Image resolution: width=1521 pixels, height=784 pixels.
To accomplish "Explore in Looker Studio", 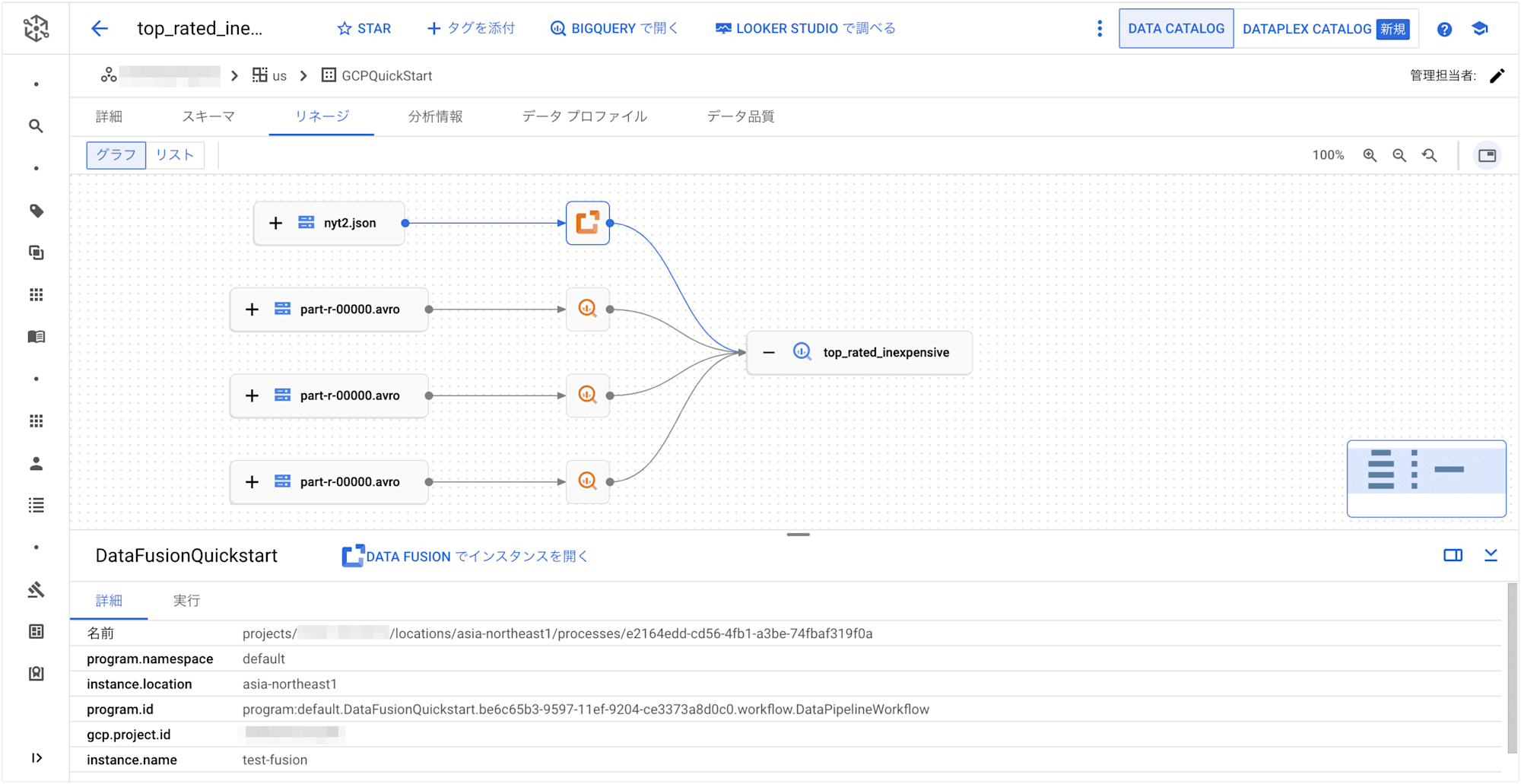I will point(805,29).
